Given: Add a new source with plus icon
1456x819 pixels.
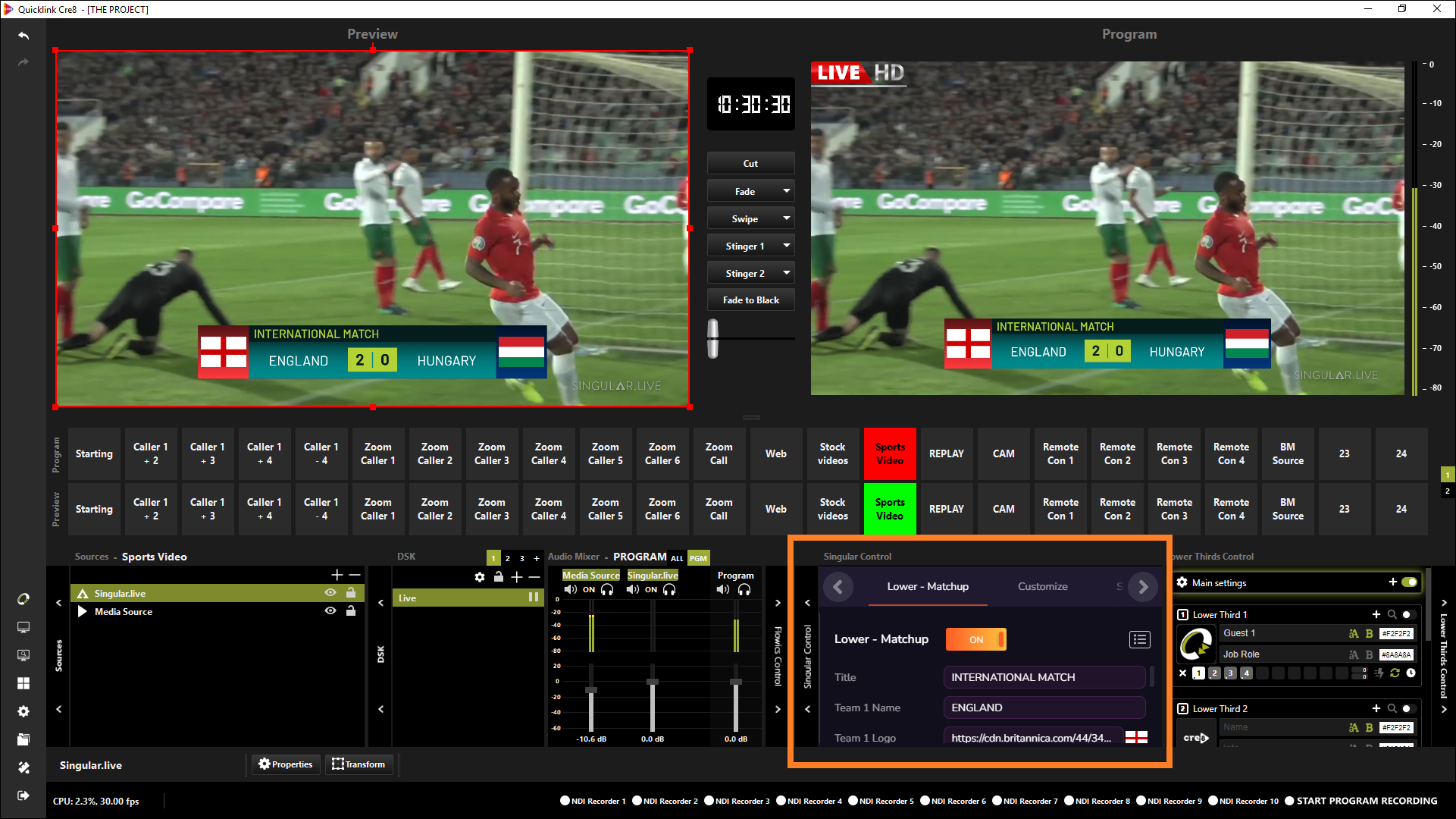Looking at the screenshot, I should pos(337,576).
